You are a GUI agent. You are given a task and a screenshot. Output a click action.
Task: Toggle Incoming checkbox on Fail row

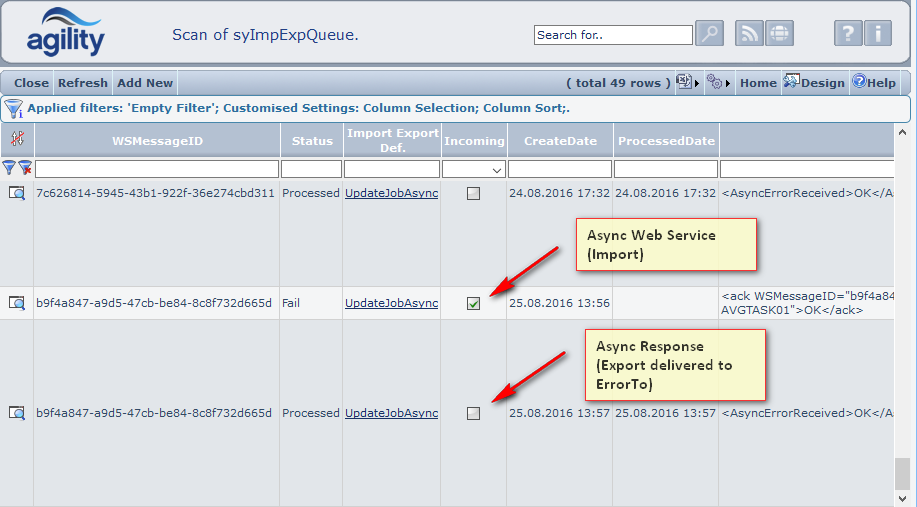(473, 304)
